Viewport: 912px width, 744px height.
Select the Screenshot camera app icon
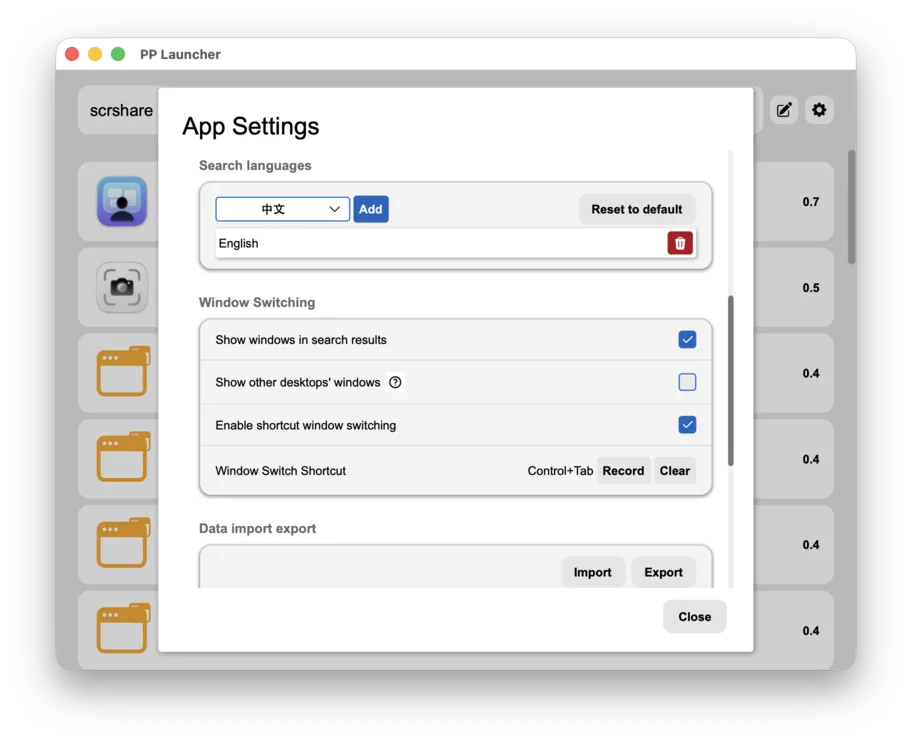tap(122, 287)
